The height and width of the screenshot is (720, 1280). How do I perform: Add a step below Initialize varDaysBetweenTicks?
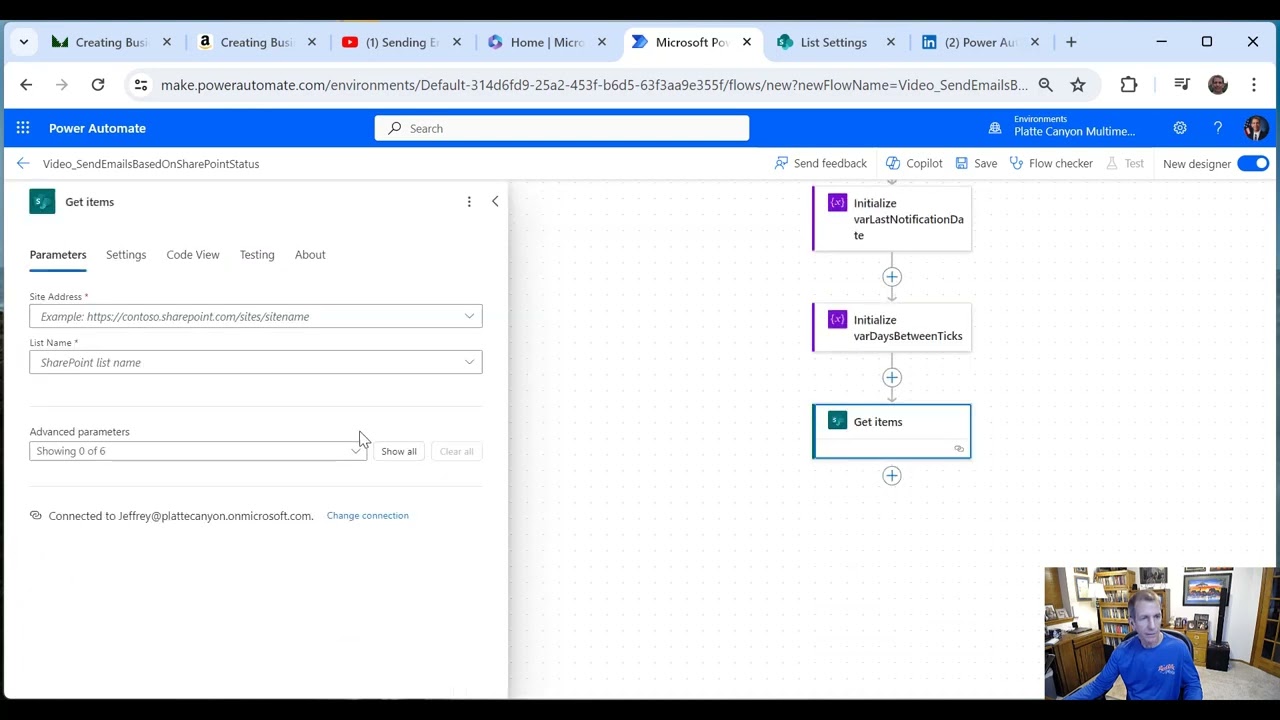pos(892,378)
